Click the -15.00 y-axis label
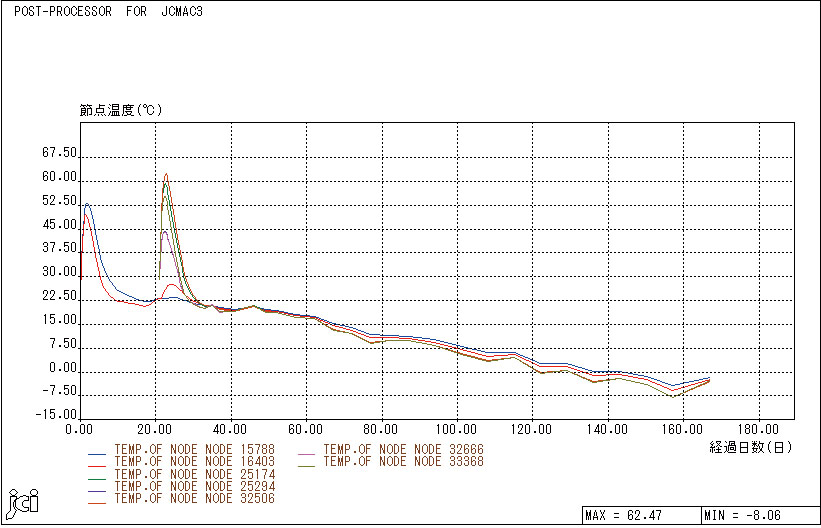 click(56, 415)
